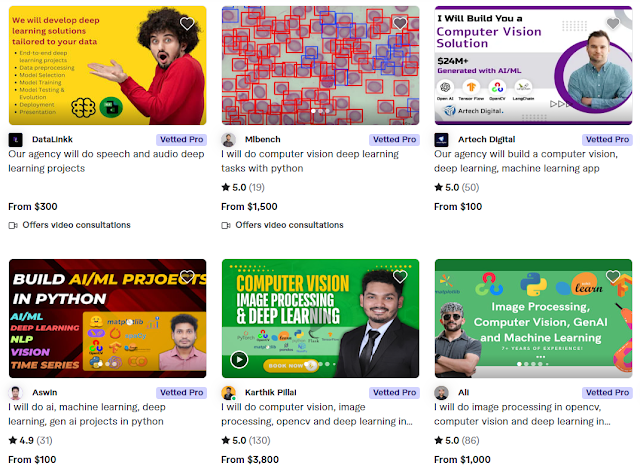
Task: Click Artech Digital logo avatar
Action: pyautogui.click(x=441, y=140)
